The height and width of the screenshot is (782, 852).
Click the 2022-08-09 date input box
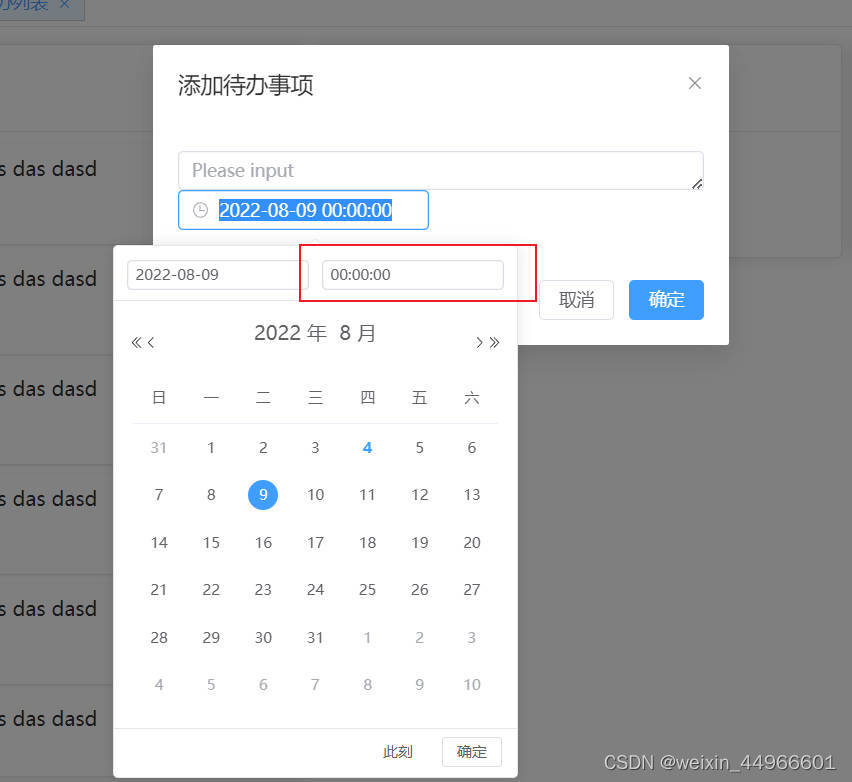pyautogui.click(x=213, y=274)
